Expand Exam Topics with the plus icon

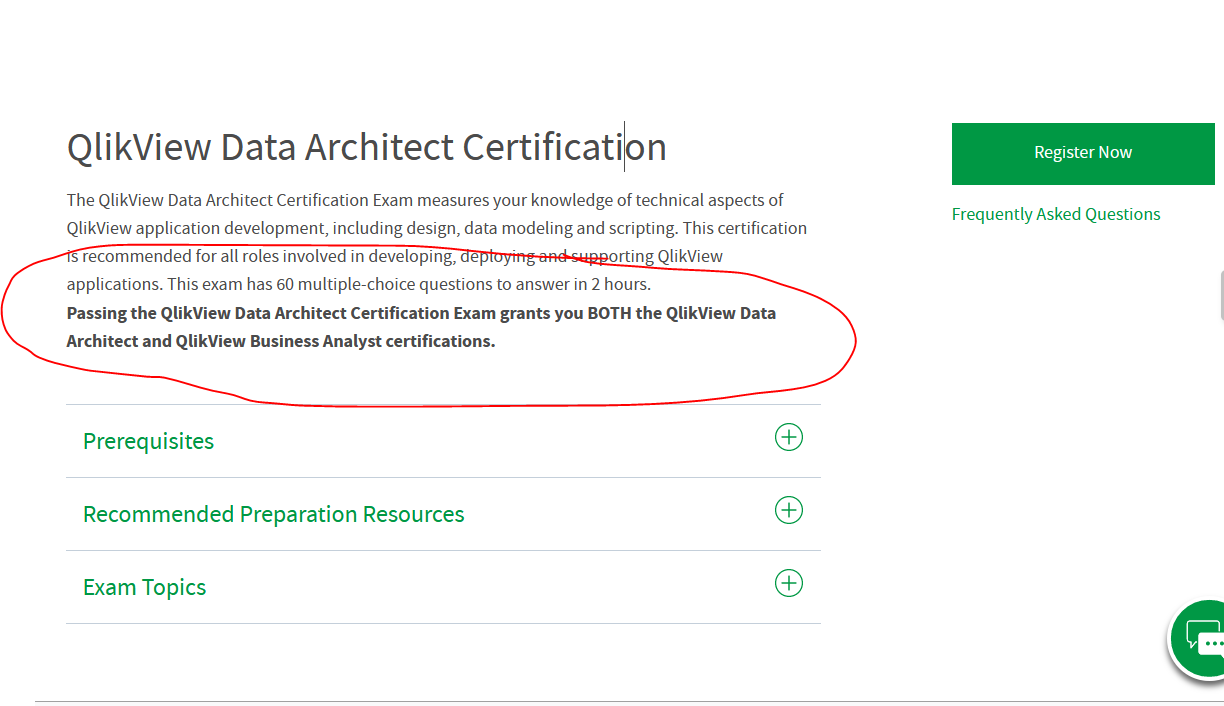(x=788, y=583)
